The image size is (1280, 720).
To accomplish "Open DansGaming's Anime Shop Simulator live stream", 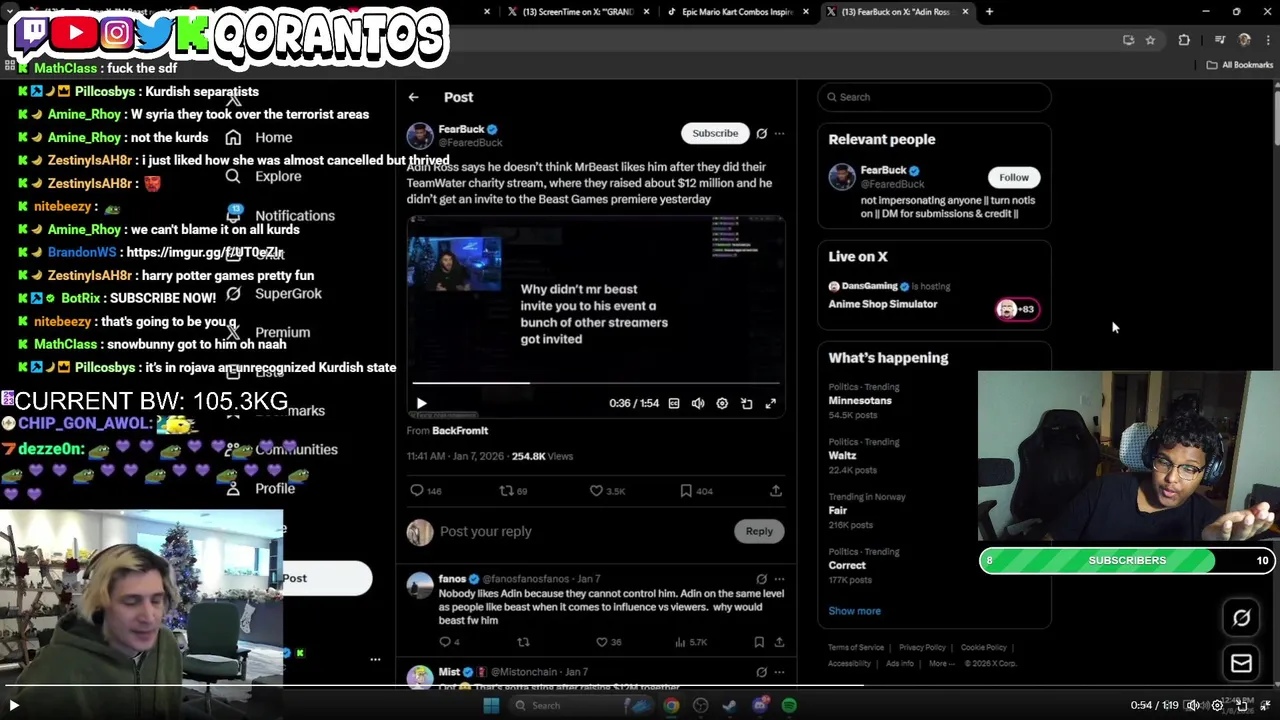I will [934, 296].
